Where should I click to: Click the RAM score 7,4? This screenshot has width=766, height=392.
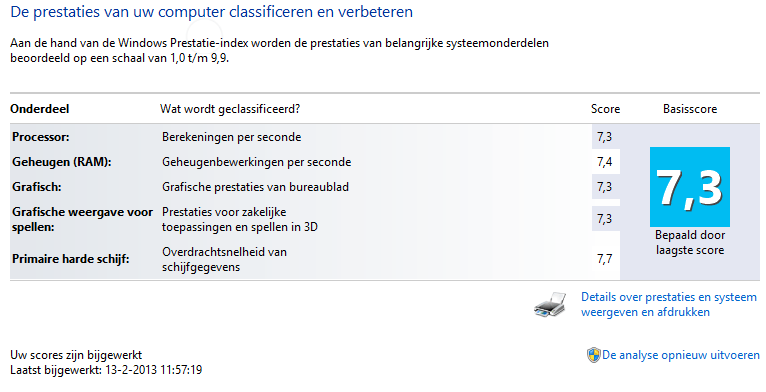(x=604, y=162)
